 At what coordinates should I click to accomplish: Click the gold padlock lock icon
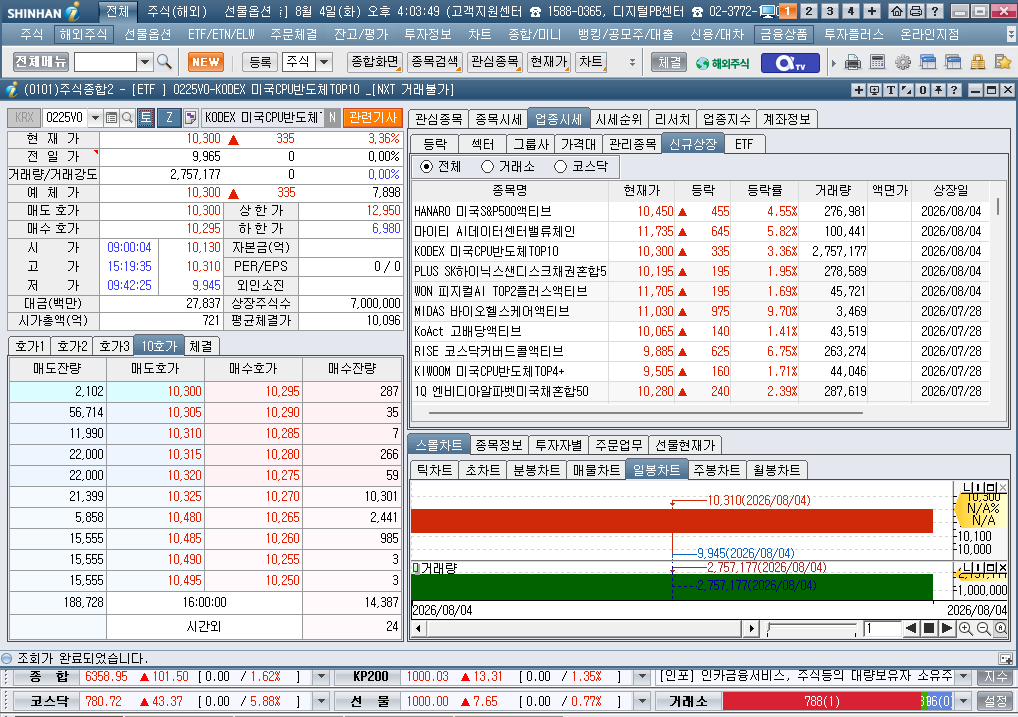click(978, 62)
